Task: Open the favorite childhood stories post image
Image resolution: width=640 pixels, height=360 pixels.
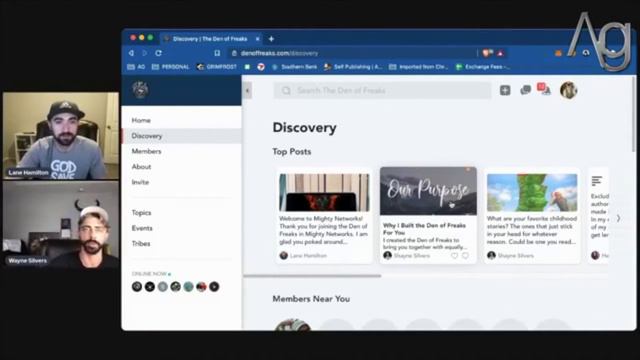Action: 532,193
